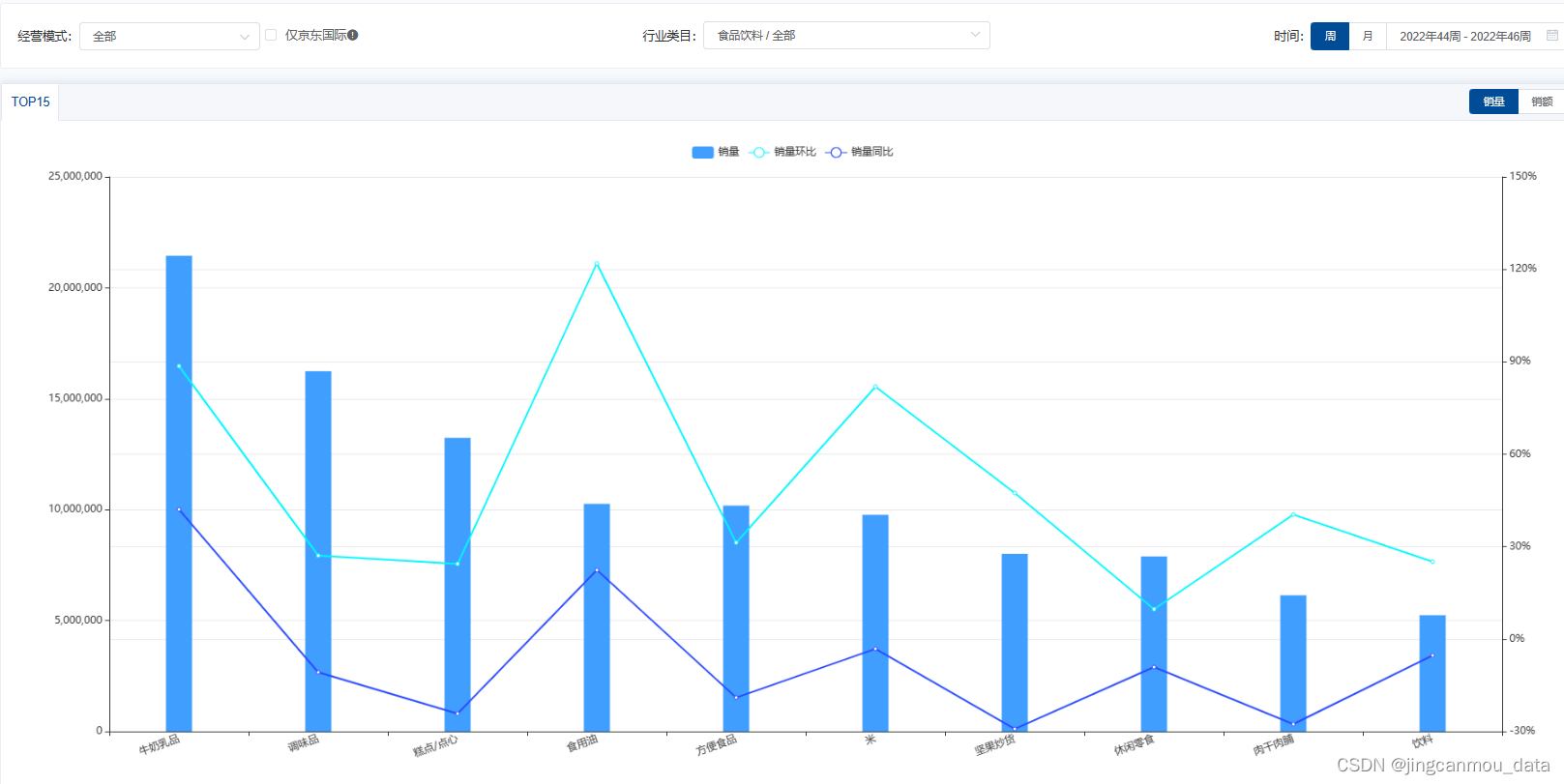Image resolution: width=1564 pixels, height=784 pixels.
Task: Toggle the 销量环比 line in legend
Action: pyautogui.click(x=782, y=152)
